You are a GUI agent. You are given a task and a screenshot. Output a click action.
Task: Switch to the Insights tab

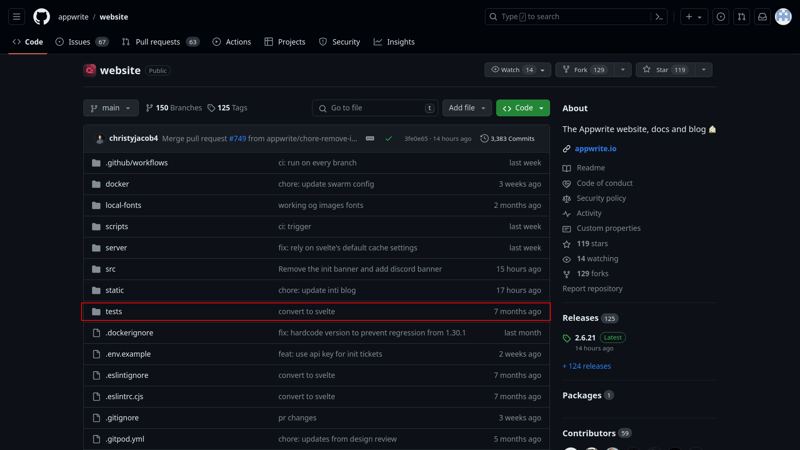tap(394, 42)
